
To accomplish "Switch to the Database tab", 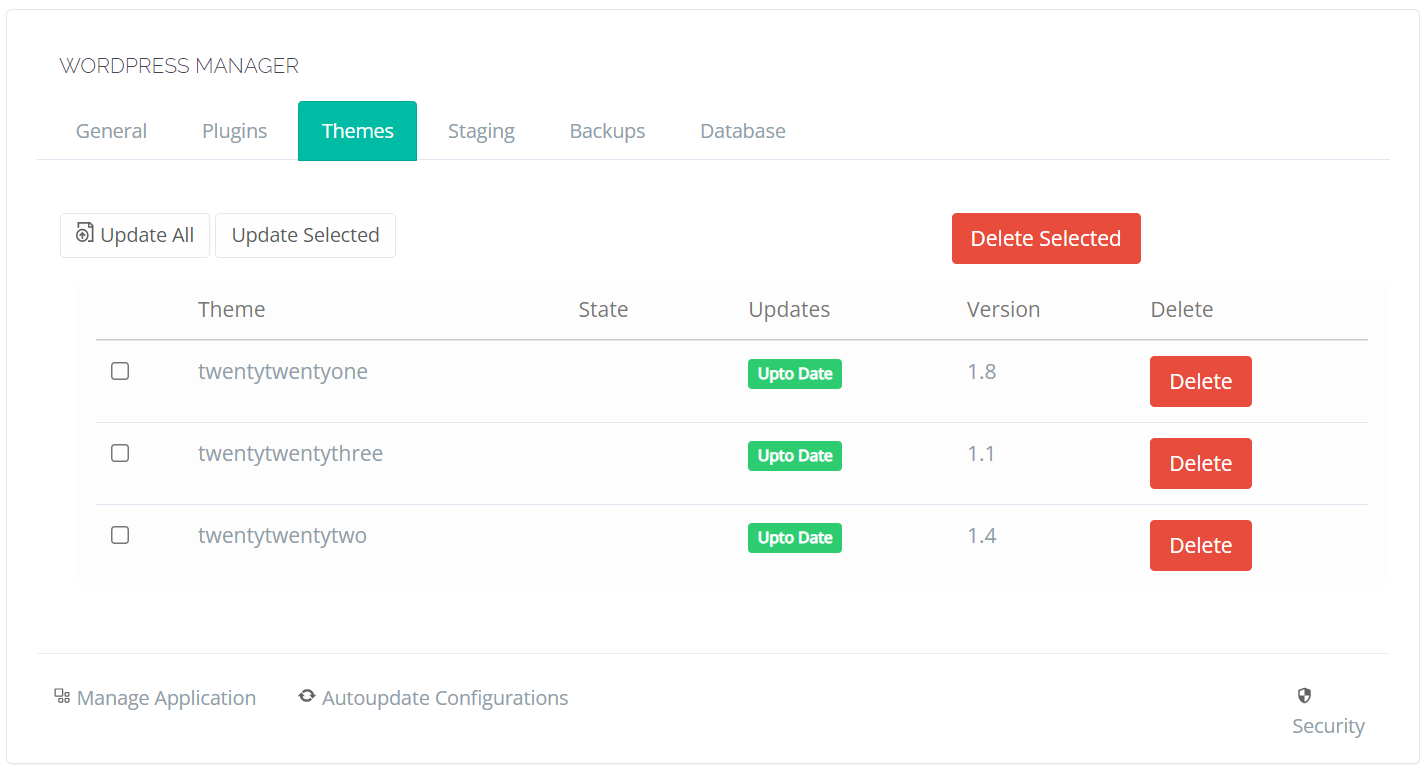I will [x=743, y=131].
